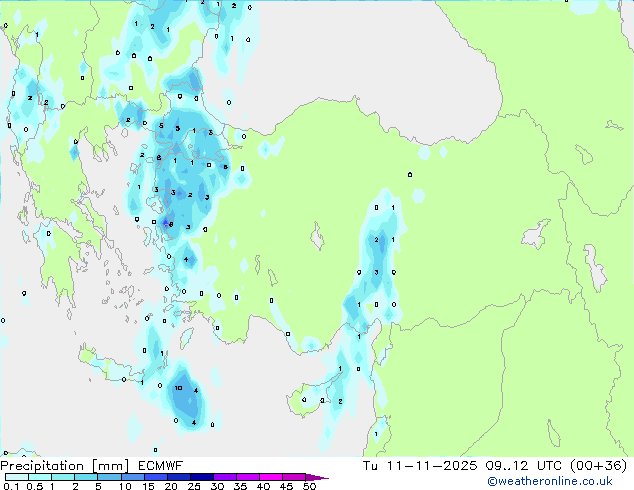Select the 30–35 mm purple legend box
Viewport: 634px width, 490px height.
tap(224, 477)
